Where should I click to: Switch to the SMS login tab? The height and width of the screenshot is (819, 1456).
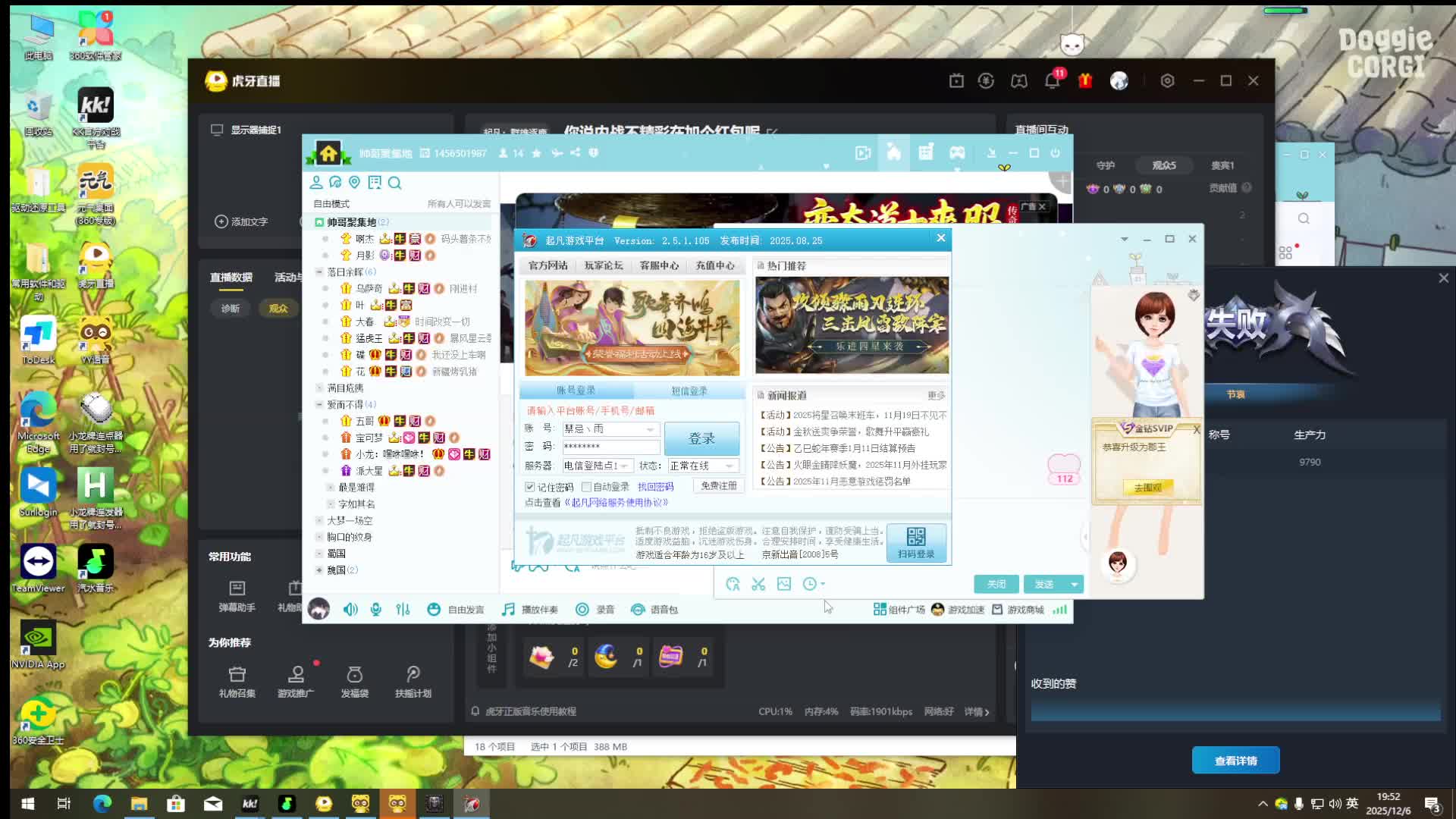tap(689, 391)
